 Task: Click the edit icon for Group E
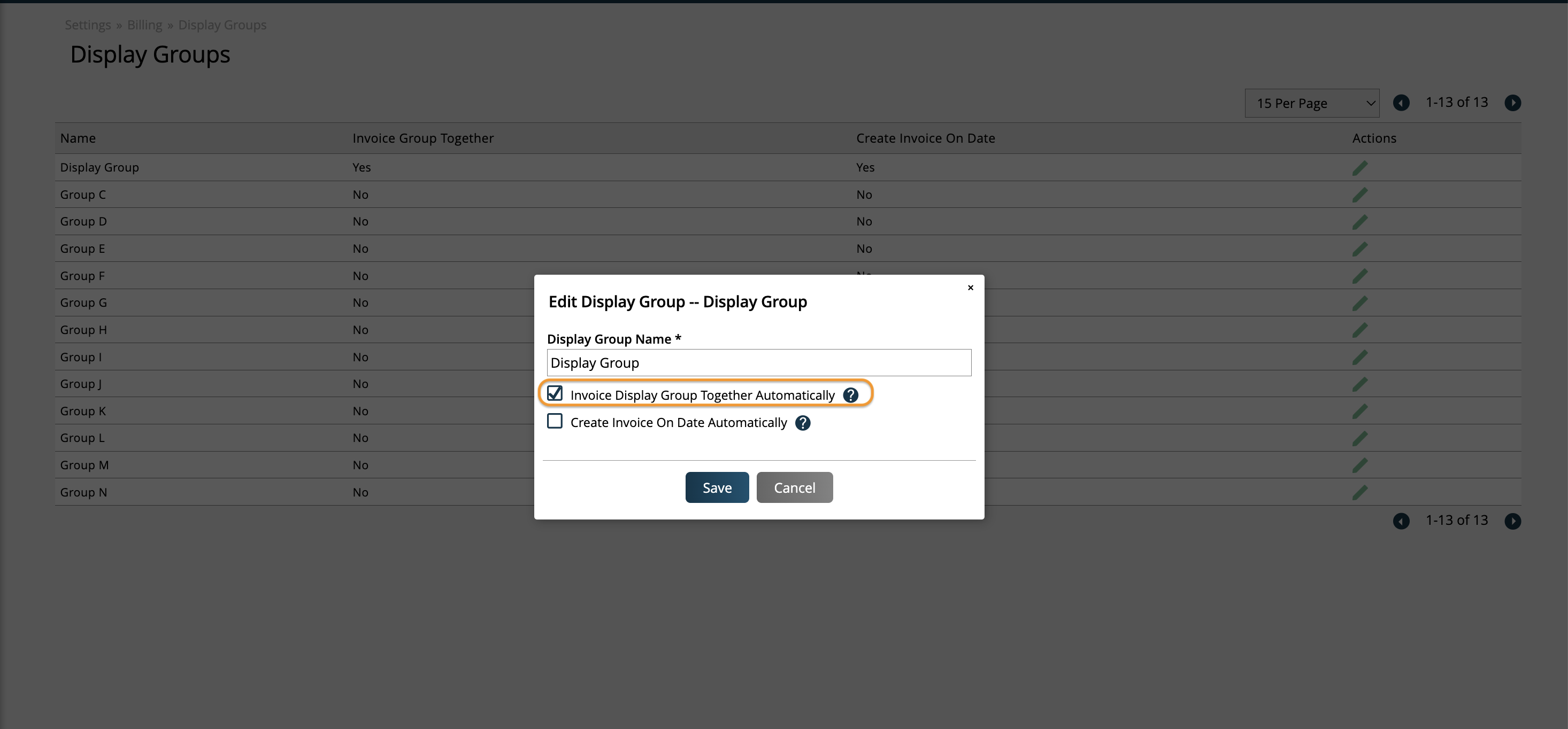[x=1360, y=248]
